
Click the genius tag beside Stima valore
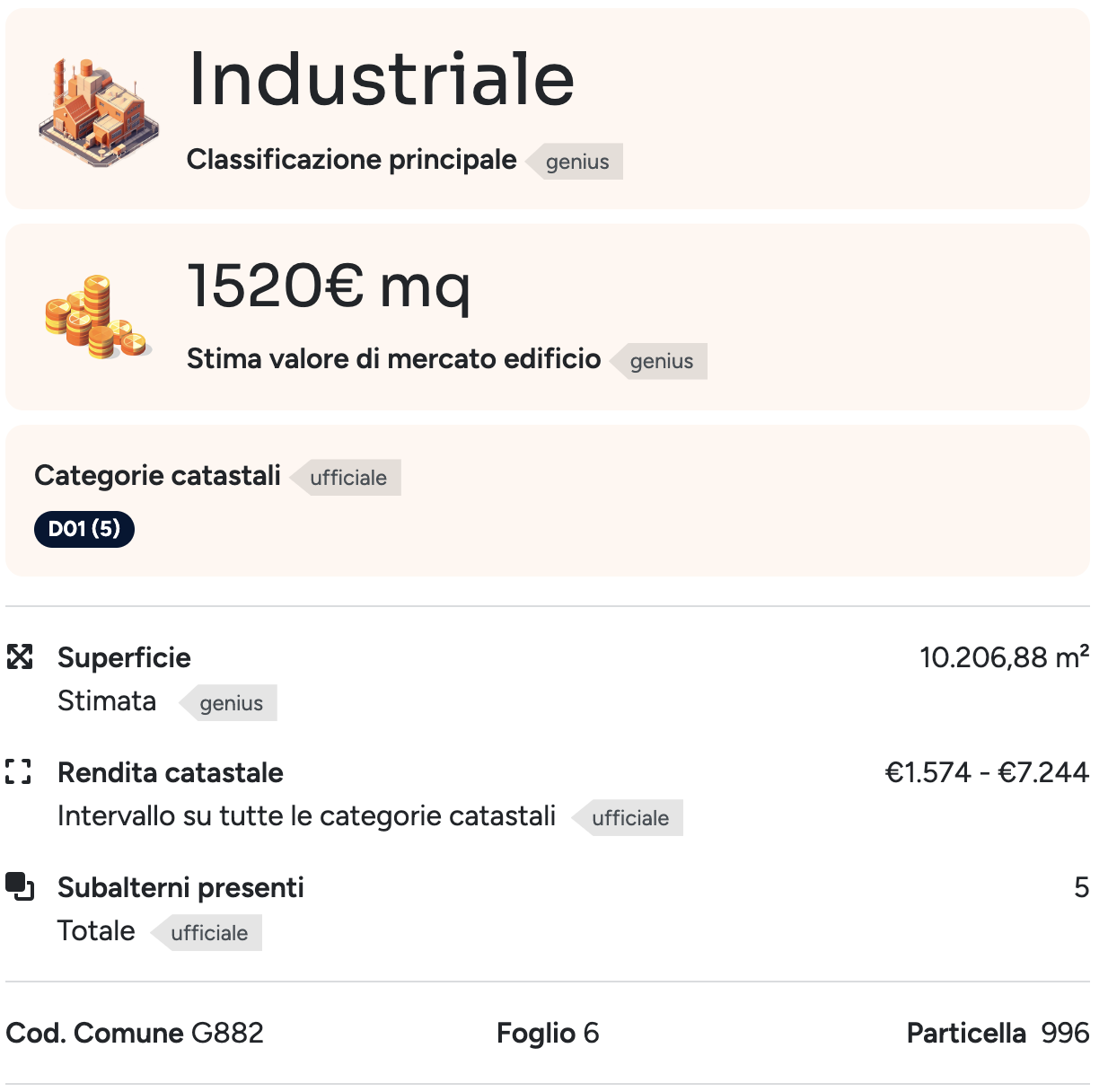(x=661, y=361)
